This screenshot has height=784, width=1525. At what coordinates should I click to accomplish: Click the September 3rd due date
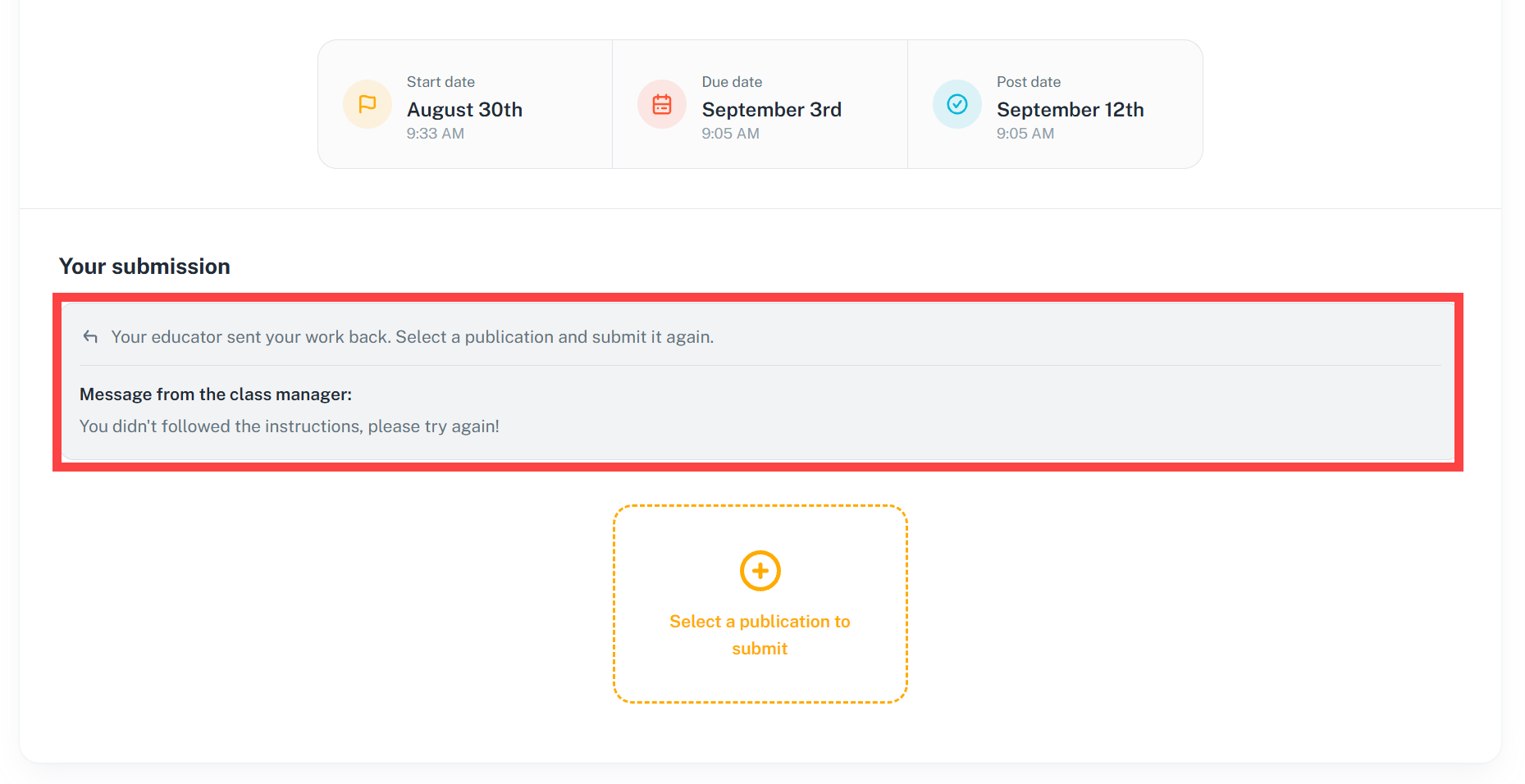(772, 110)
